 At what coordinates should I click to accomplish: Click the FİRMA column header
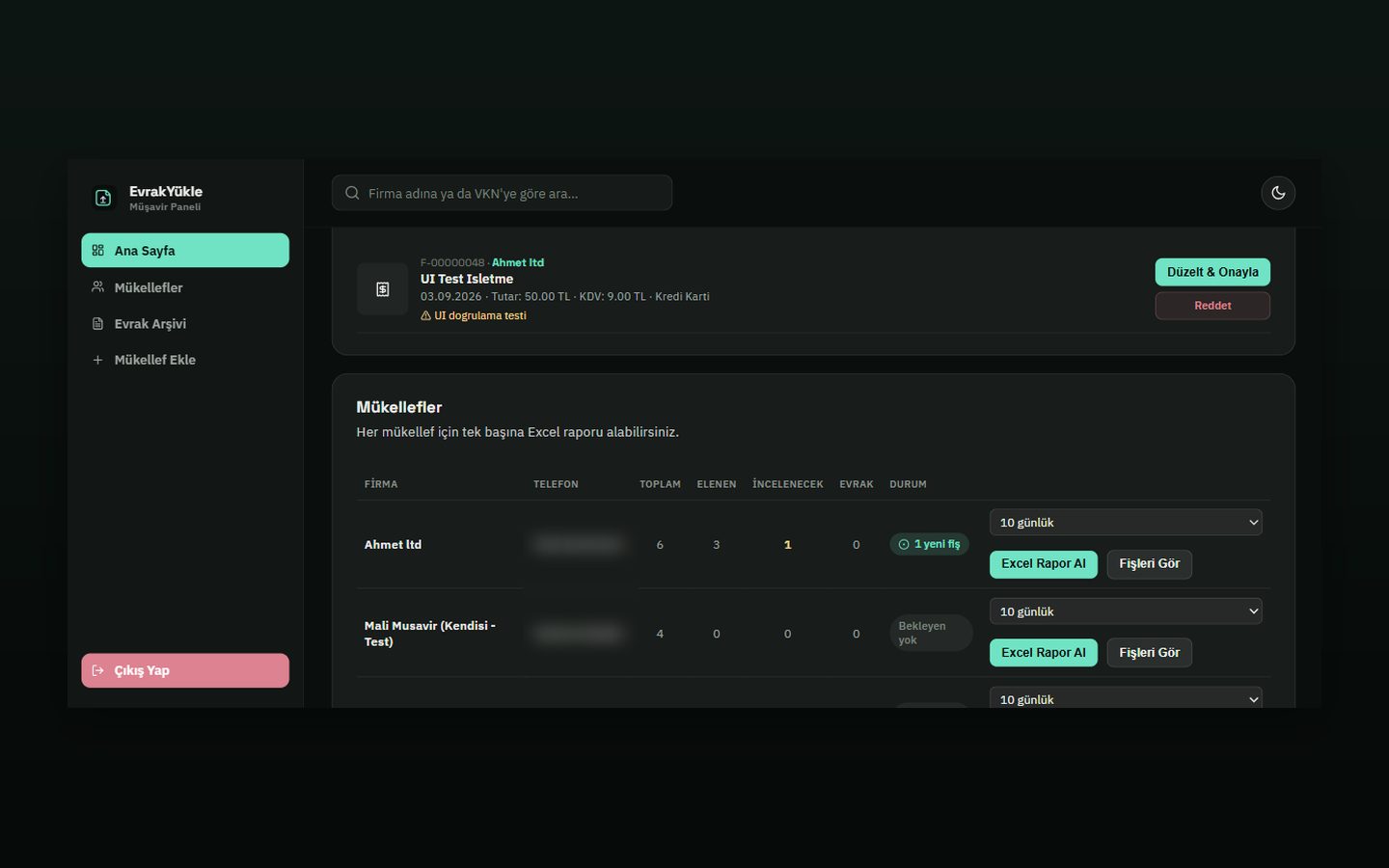pyautogui.click(x=381, y=484)
